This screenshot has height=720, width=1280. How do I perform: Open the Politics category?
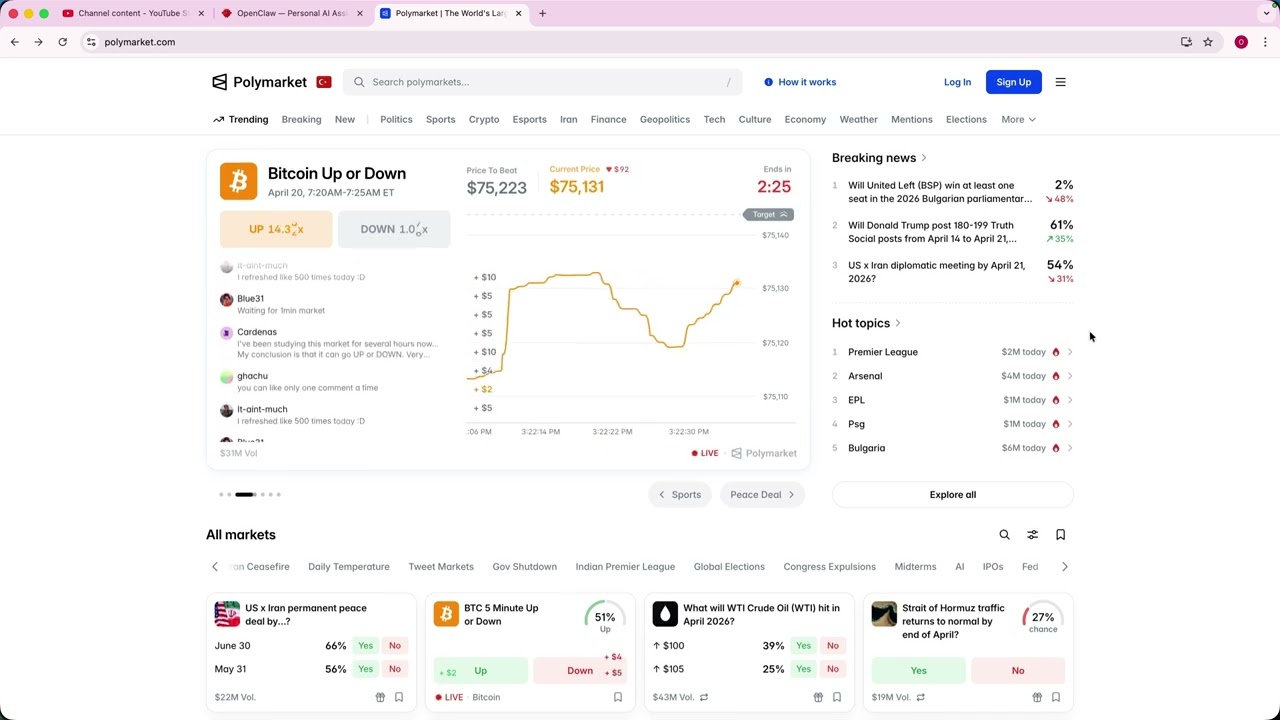pos(396,119)
